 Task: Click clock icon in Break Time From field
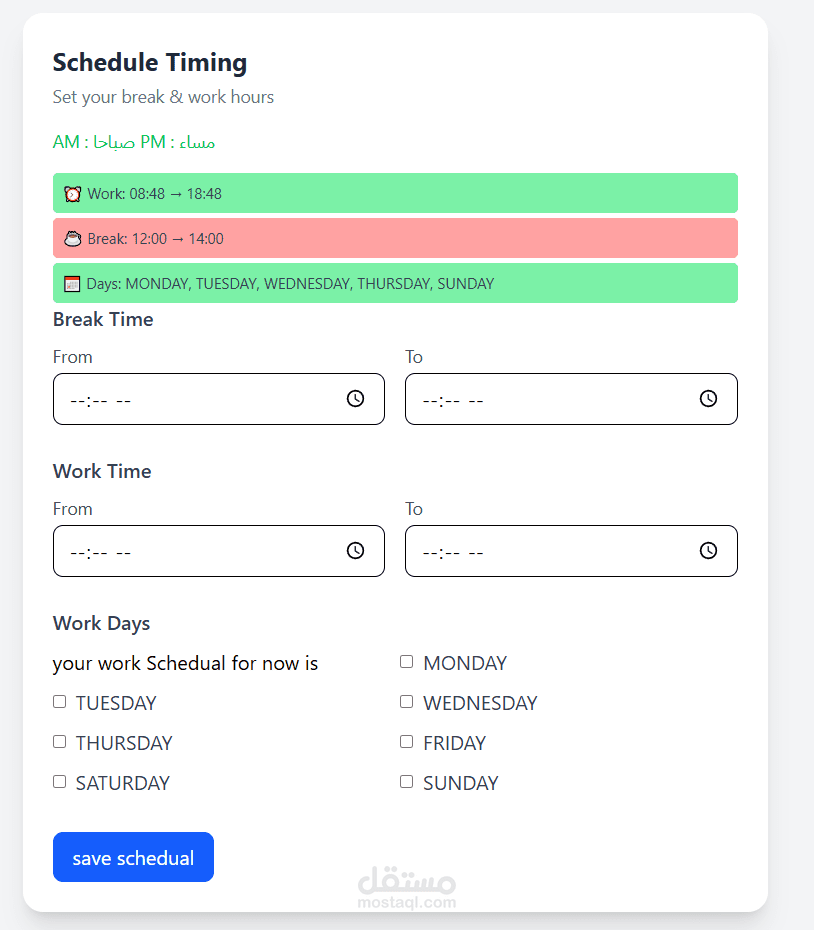(x=355, y=399)
